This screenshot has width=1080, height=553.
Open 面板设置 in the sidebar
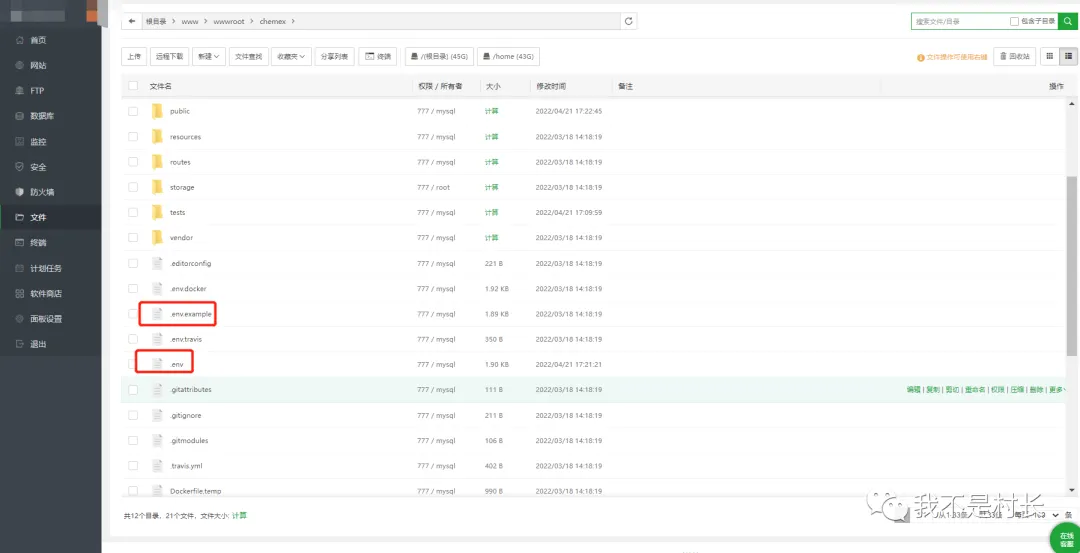click(45, 319)
